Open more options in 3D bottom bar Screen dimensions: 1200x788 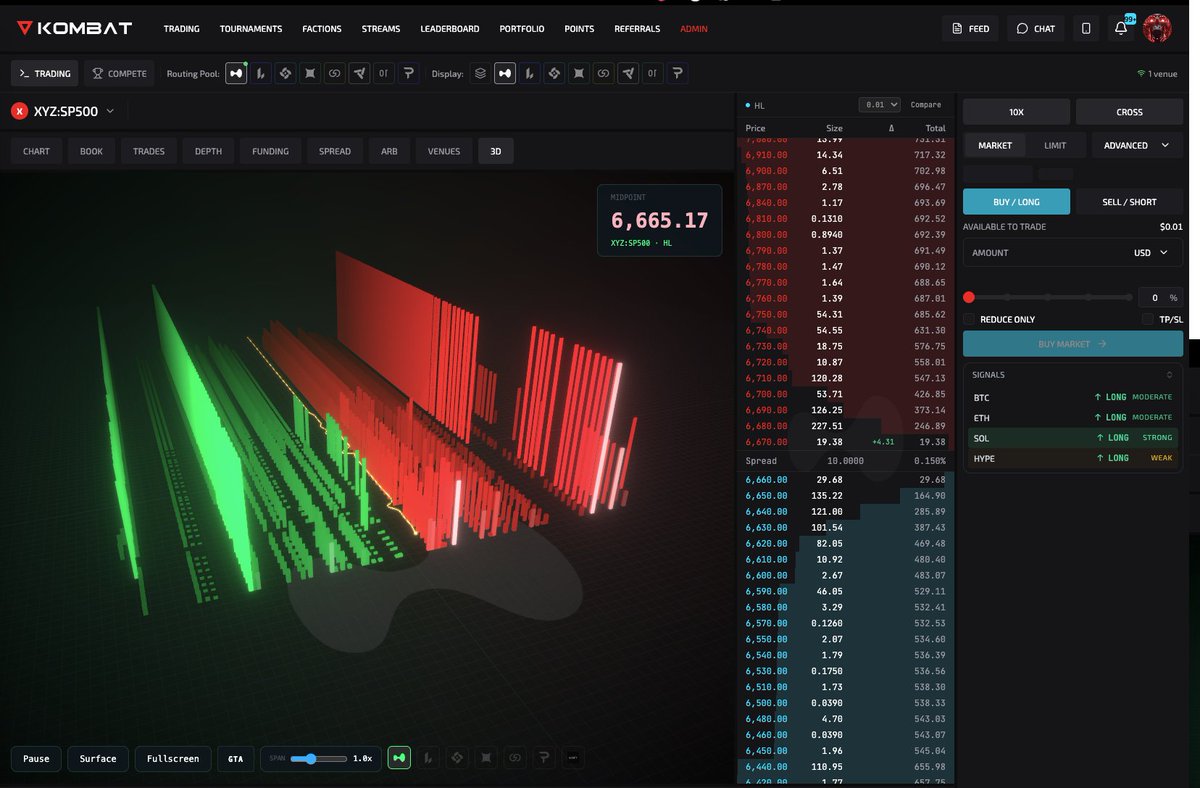pos(573,758)
